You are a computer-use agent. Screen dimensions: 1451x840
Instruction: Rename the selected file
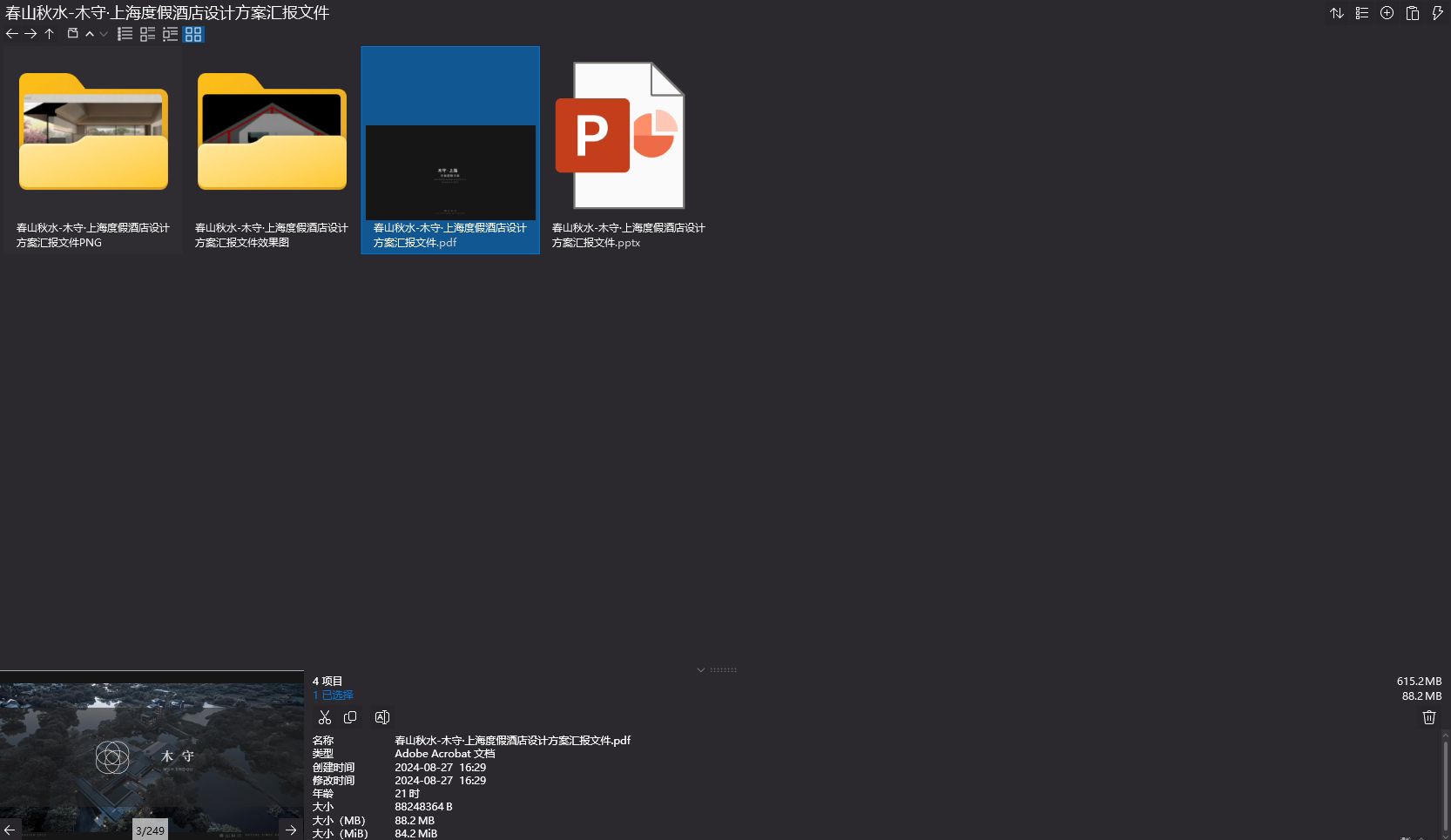pos(381,717)
